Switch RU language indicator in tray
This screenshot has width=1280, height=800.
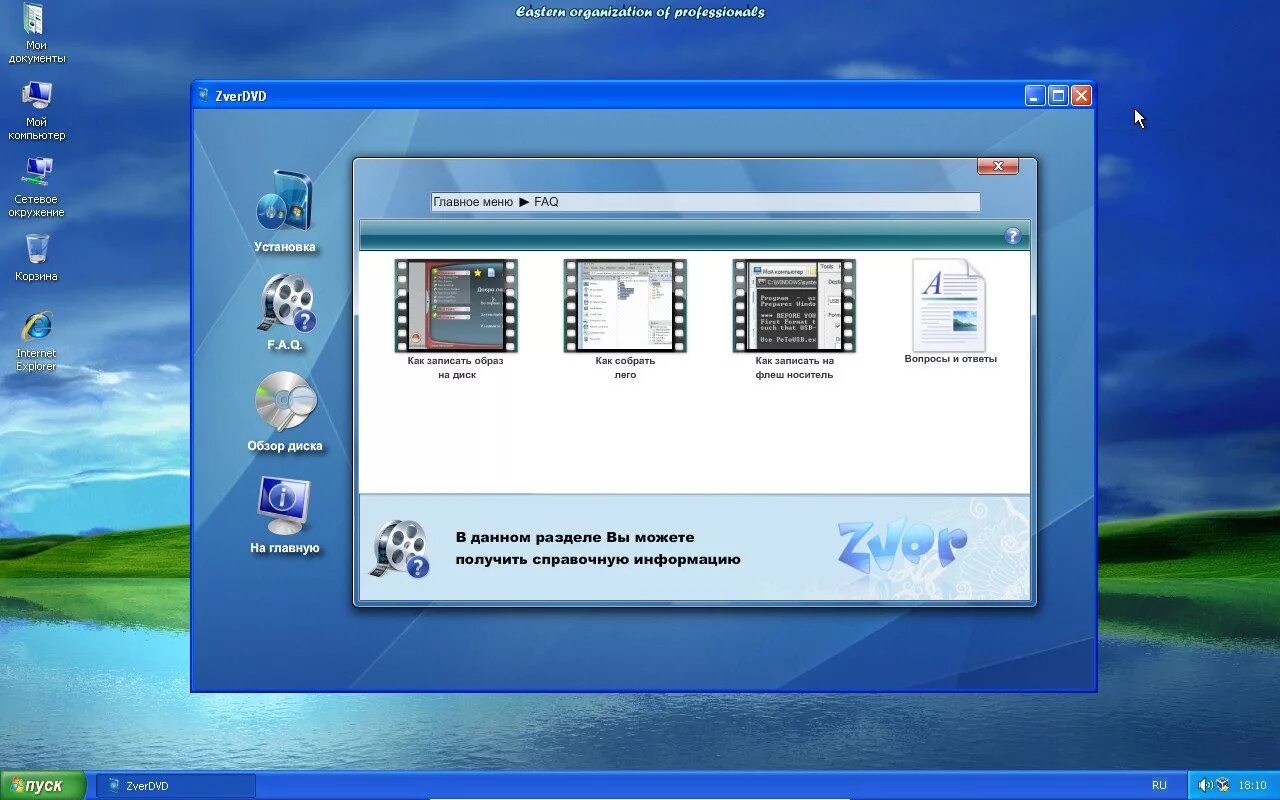1159,786
